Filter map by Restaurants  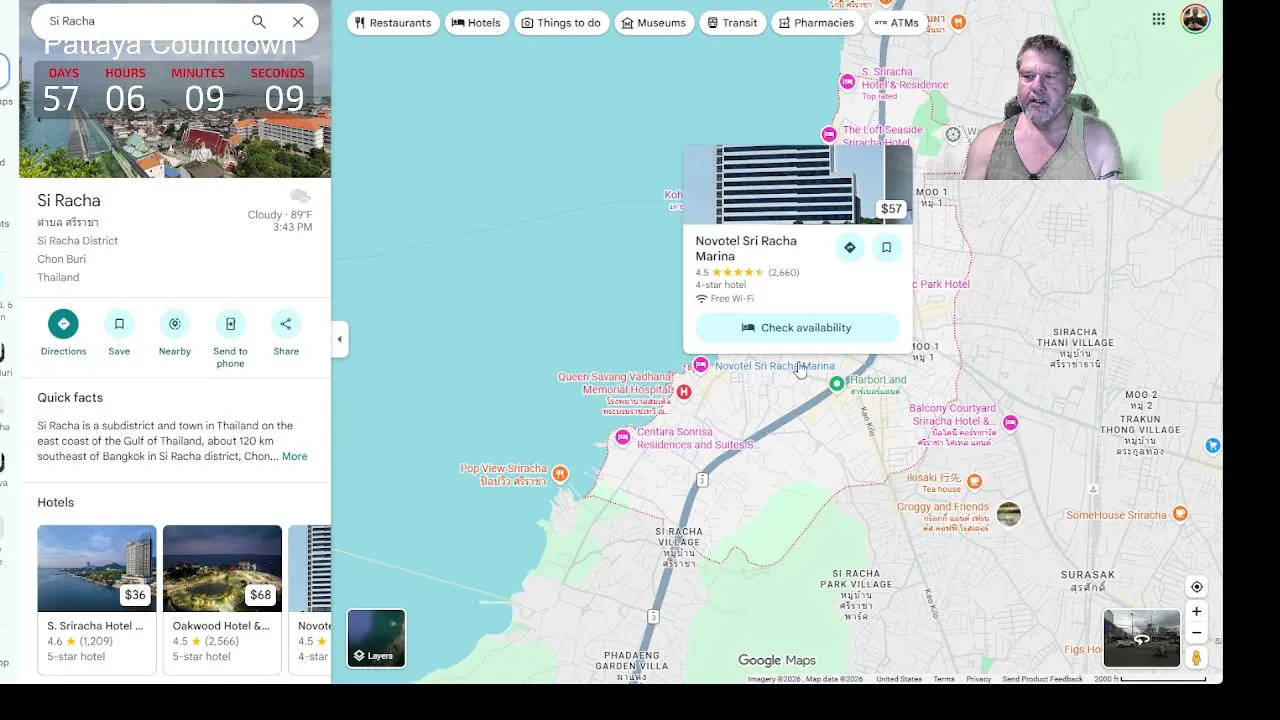point(393,23)
